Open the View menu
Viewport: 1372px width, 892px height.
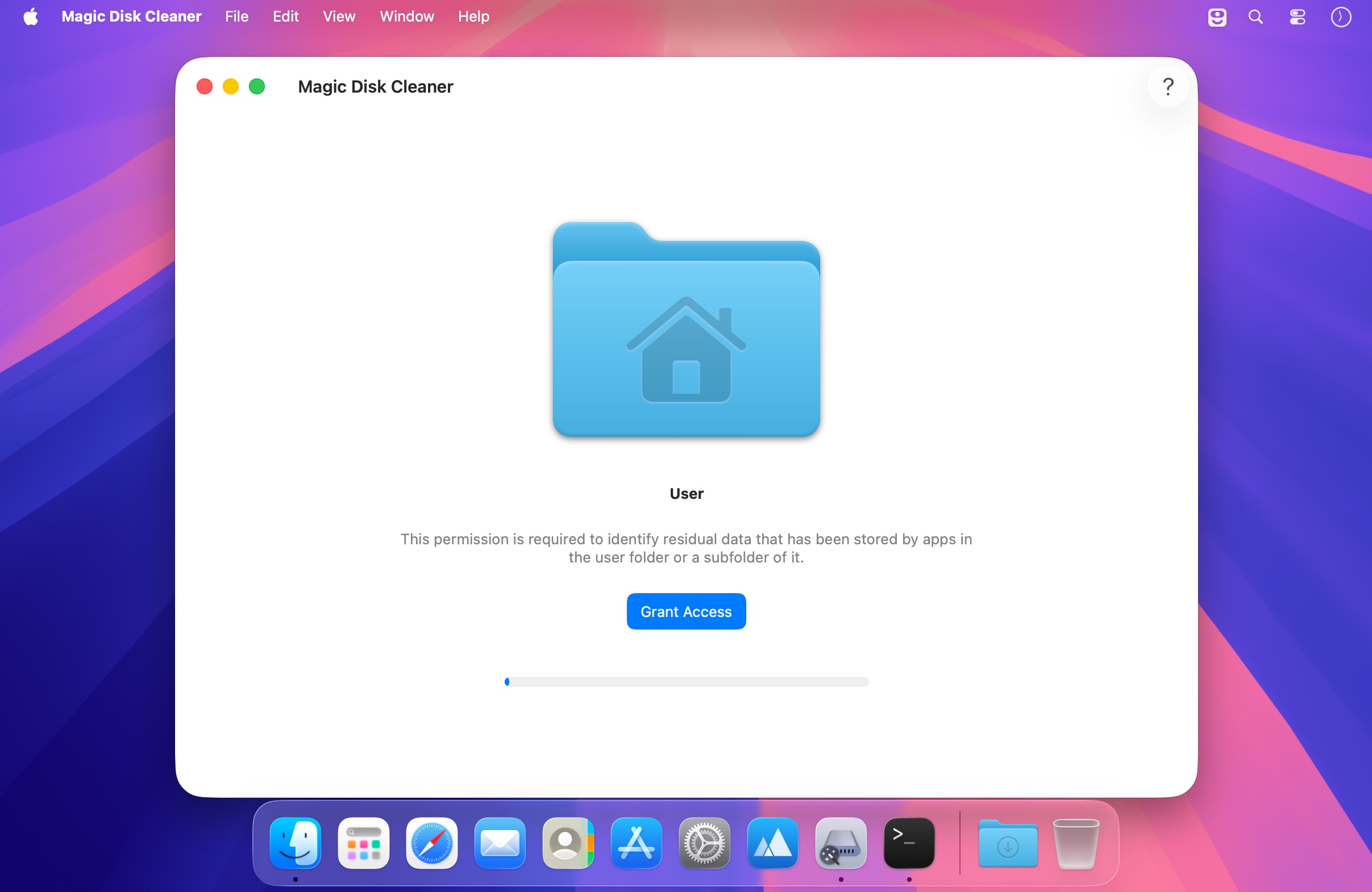(339, 16)
